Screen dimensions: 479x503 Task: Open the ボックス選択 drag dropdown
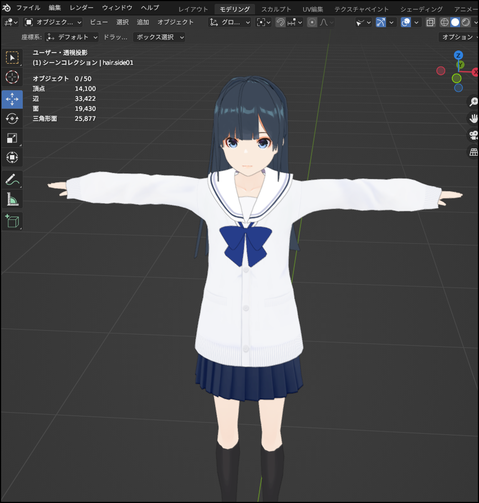point(159,37)
